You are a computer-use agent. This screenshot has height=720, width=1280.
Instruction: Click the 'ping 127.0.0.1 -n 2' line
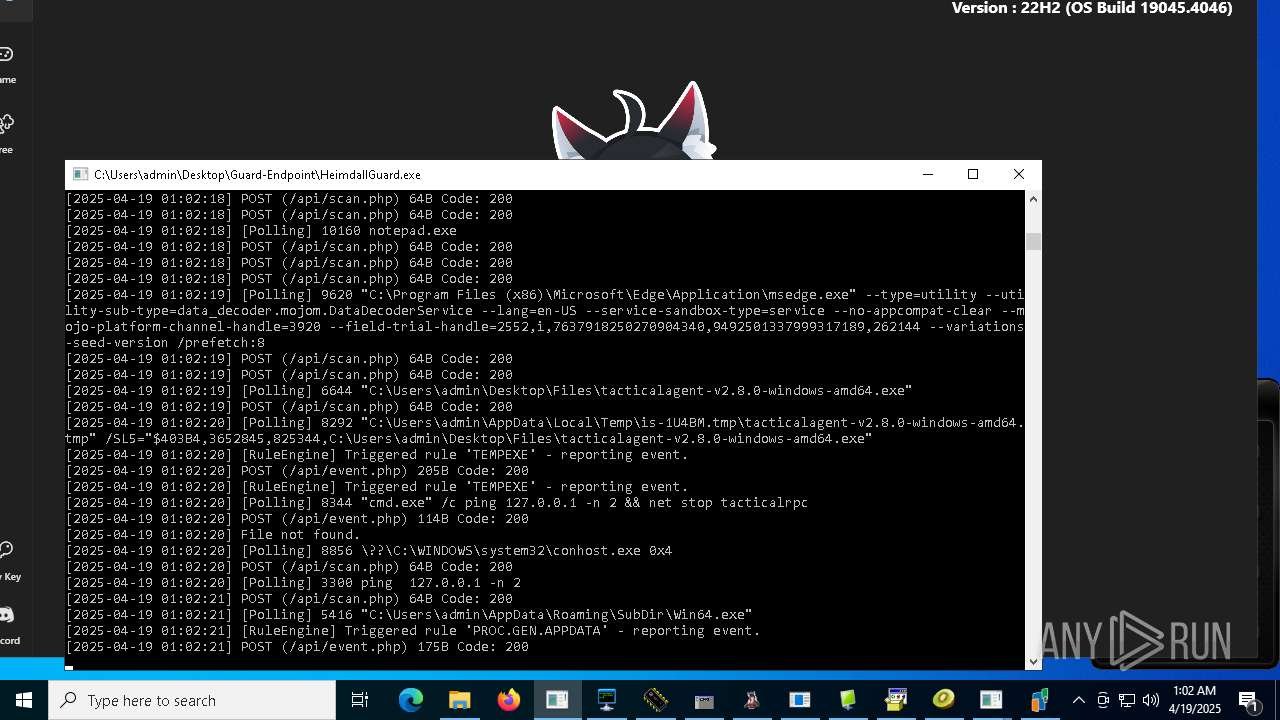(293, 583)
